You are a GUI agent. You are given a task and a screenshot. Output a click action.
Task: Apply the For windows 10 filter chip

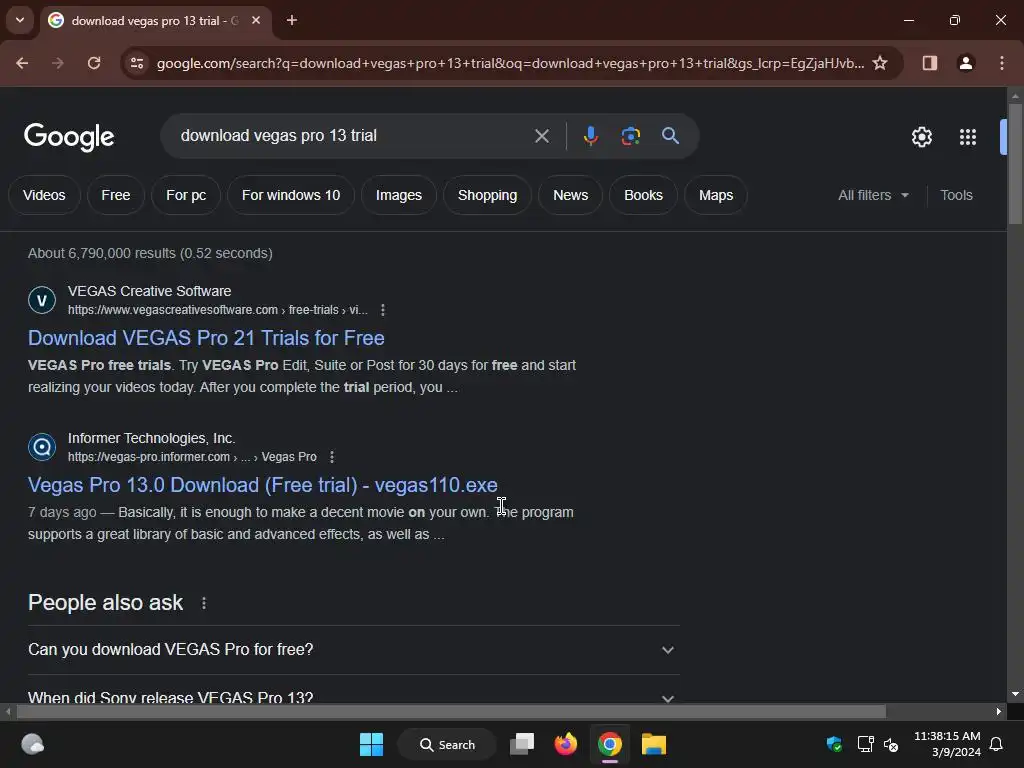coord(291,195)
